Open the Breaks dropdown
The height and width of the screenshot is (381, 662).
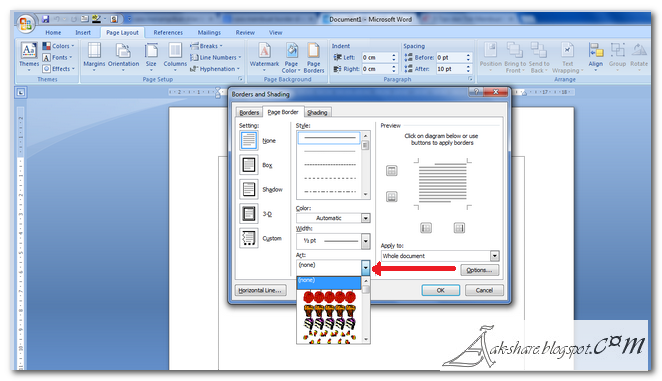[x=206, y=46]
